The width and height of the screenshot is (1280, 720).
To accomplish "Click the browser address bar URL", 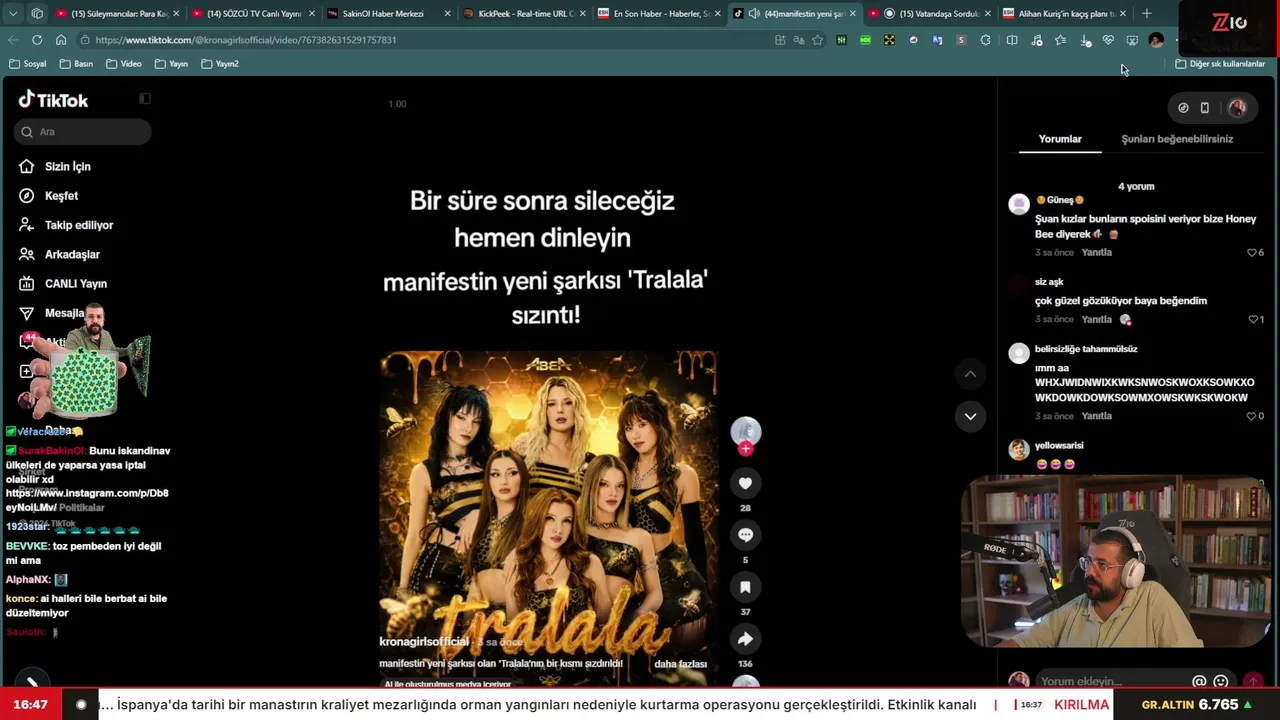I will [246, 40].
